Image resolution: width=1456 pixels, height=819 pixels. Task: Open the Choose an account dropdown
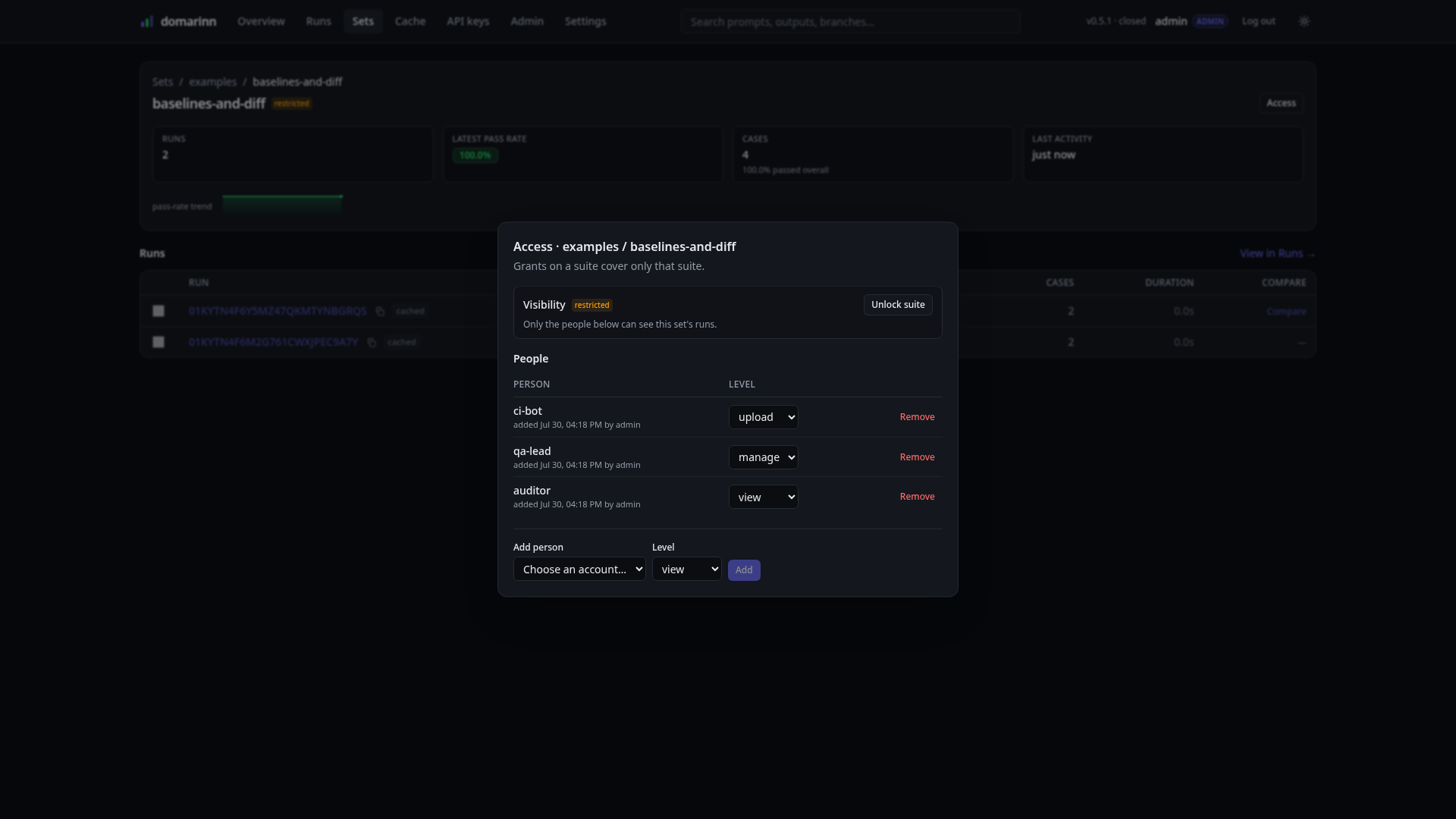click(x=579, y=570)
